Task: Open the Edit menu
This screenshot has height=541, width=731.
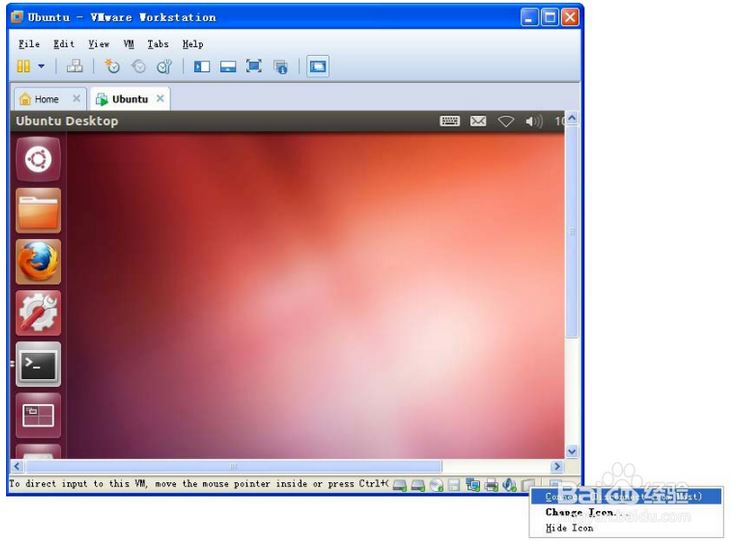Action: (64, 44)
